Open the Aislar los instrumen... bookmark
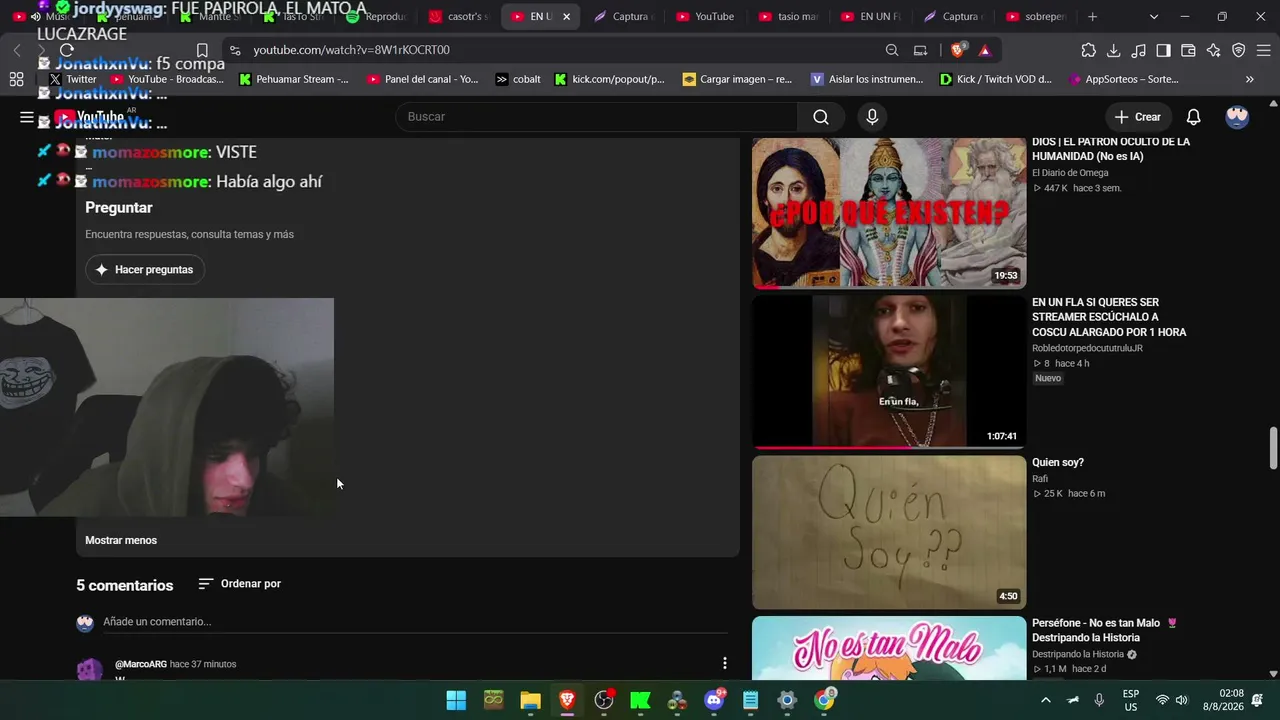The width and height of the screenshot is (1280, 720). click(867, 79)
